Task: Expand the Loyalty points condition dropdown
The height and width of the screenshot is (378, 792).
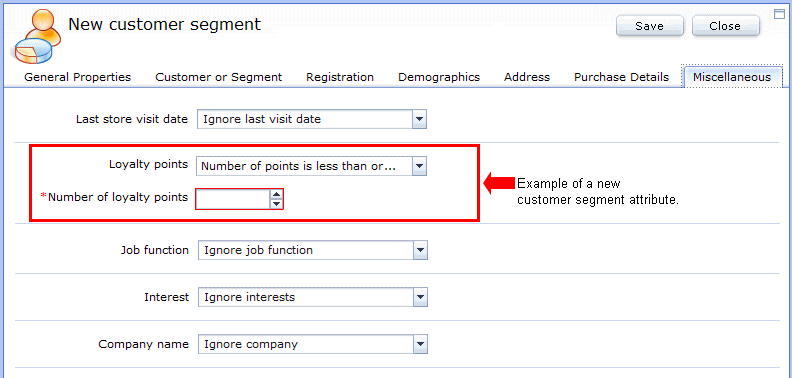Action: pyautogui.click(x=419, y=166)
